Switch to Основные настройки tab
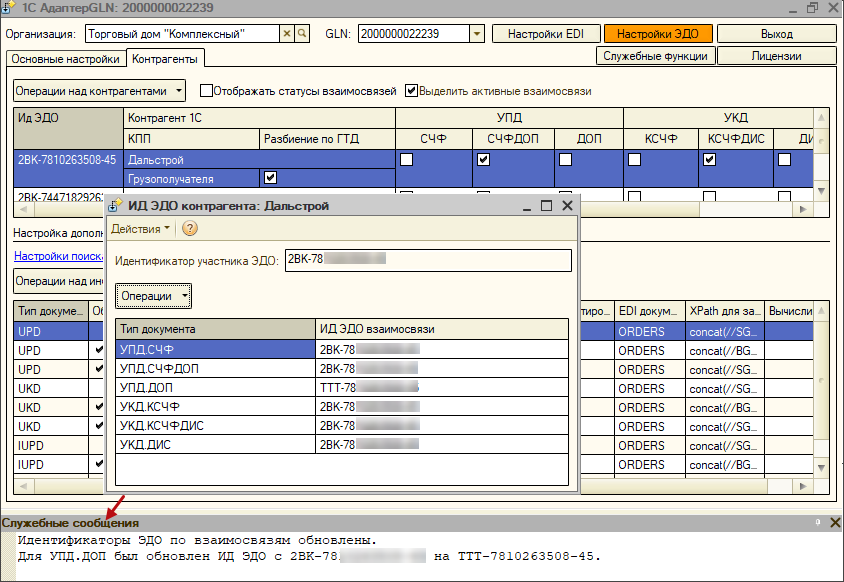This screenshot has height=582, width=844. 65,59
